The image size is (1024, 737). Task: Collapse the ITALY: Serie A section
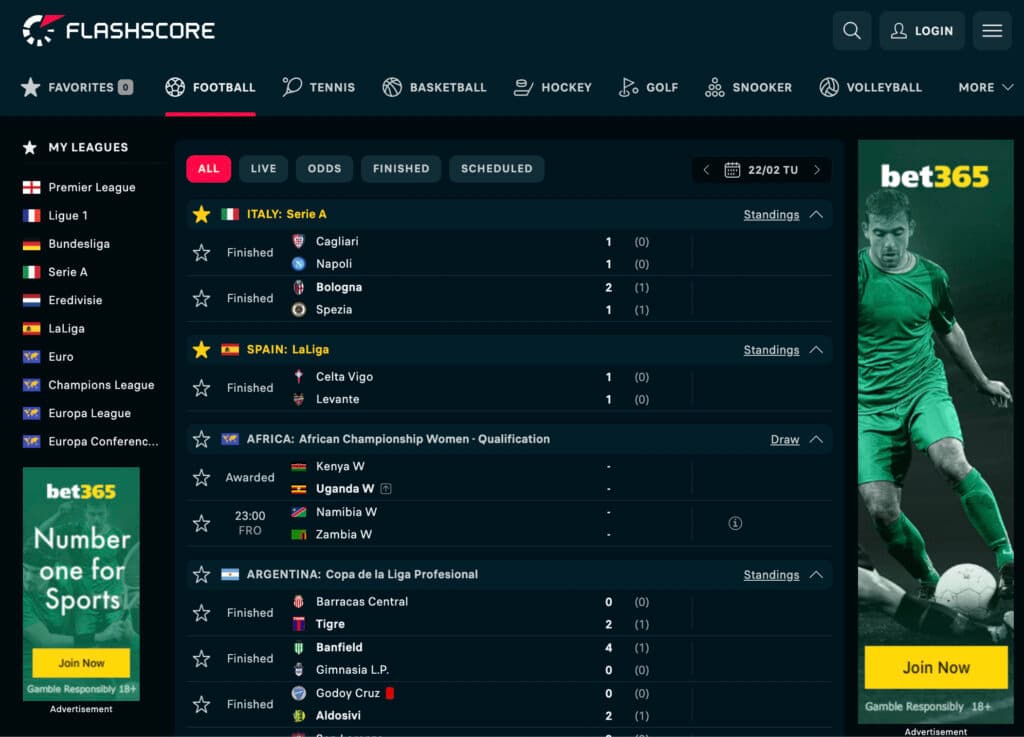[816, 214]
